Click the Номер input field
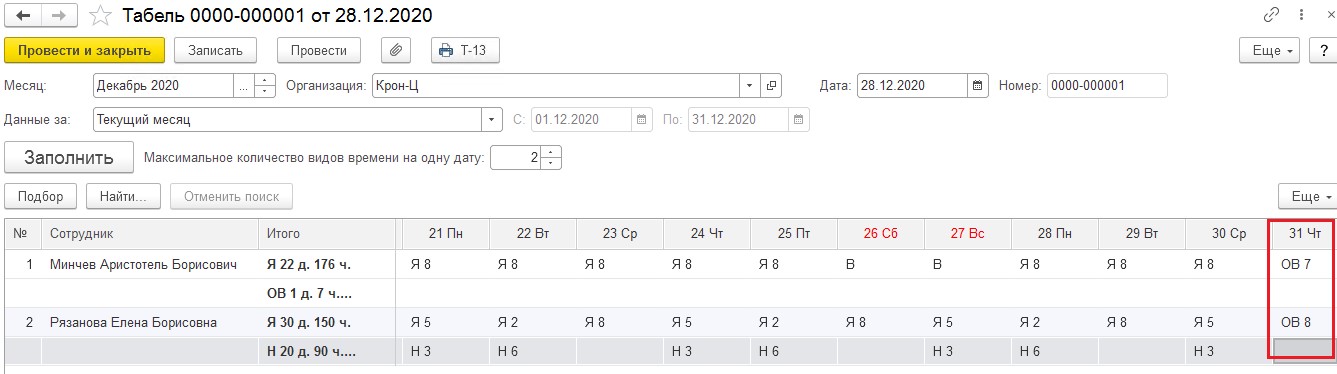1337x374 pixels. pos(1107,86)
